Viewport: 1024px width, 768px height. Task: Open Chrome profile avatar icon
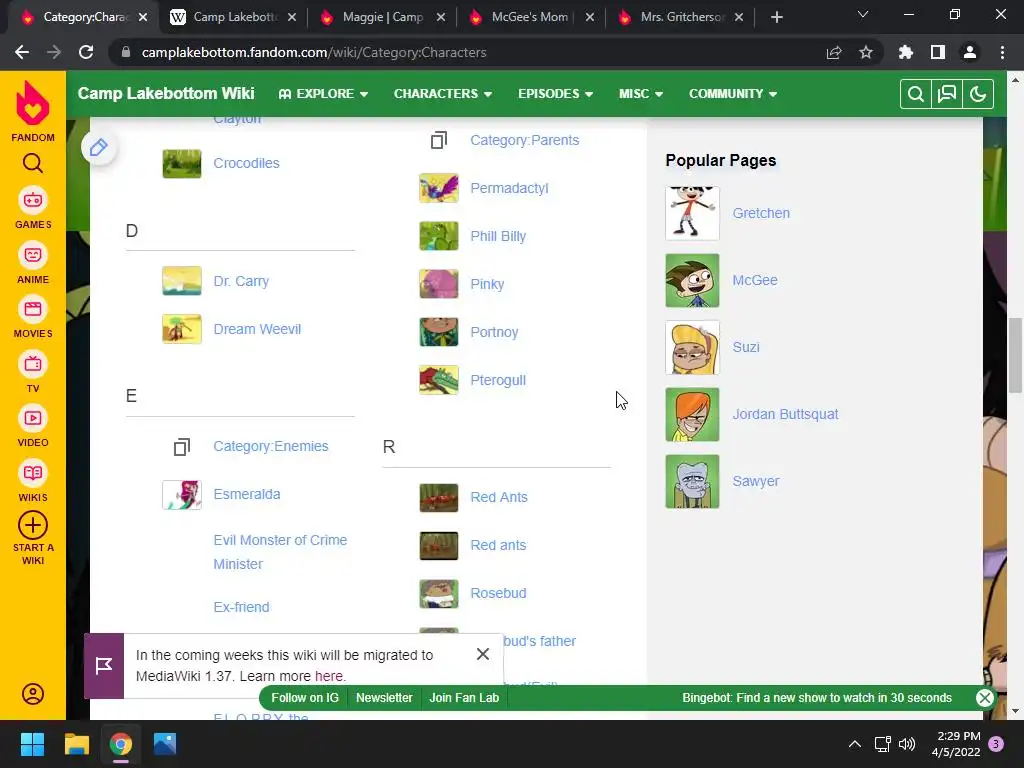tap(970, 52)
